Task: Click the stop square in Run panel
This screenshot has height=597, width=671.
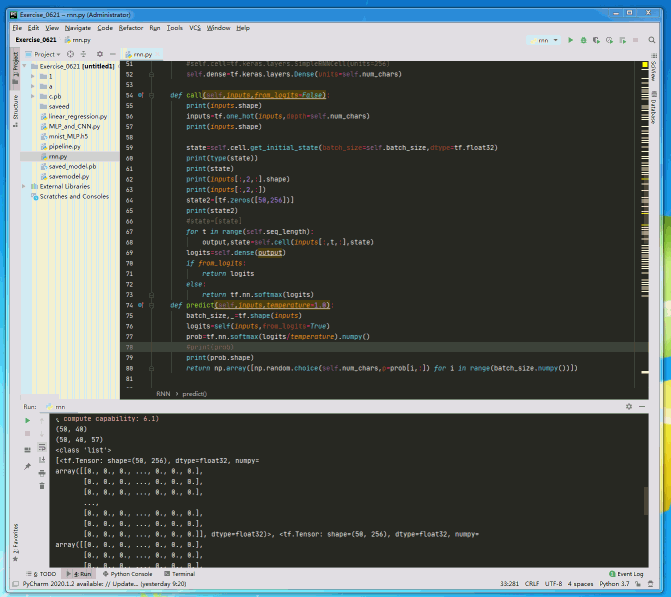Action: [x=27, y=434]
